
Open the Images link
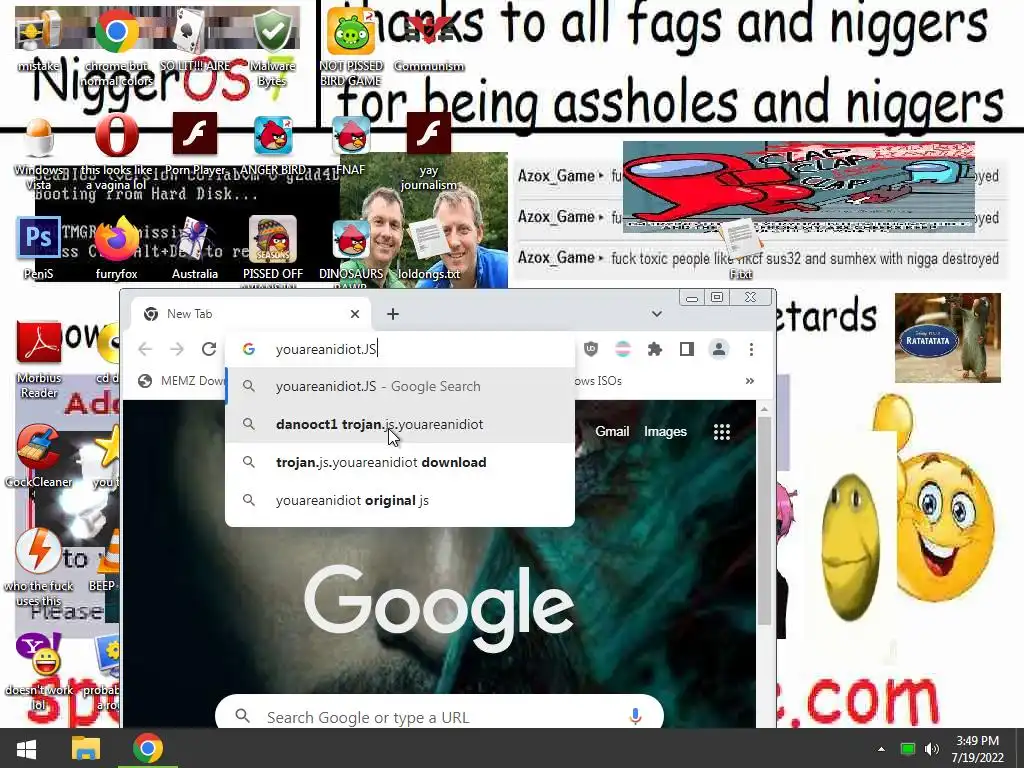click(x=665, y=432)
